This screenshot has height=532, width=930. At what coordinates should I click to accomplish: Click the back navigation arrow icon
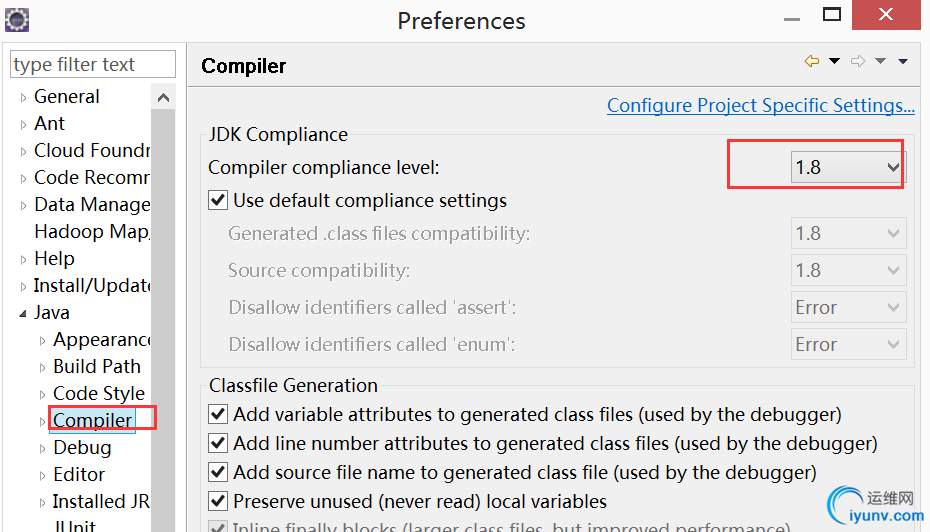[811, 62]
